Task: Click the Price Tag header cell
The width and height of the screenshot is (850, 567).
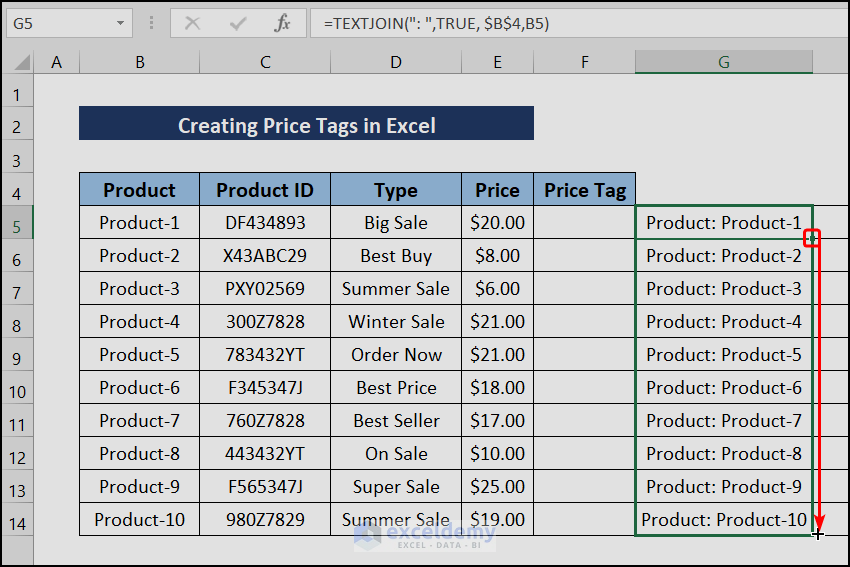Action: (585, 190)
